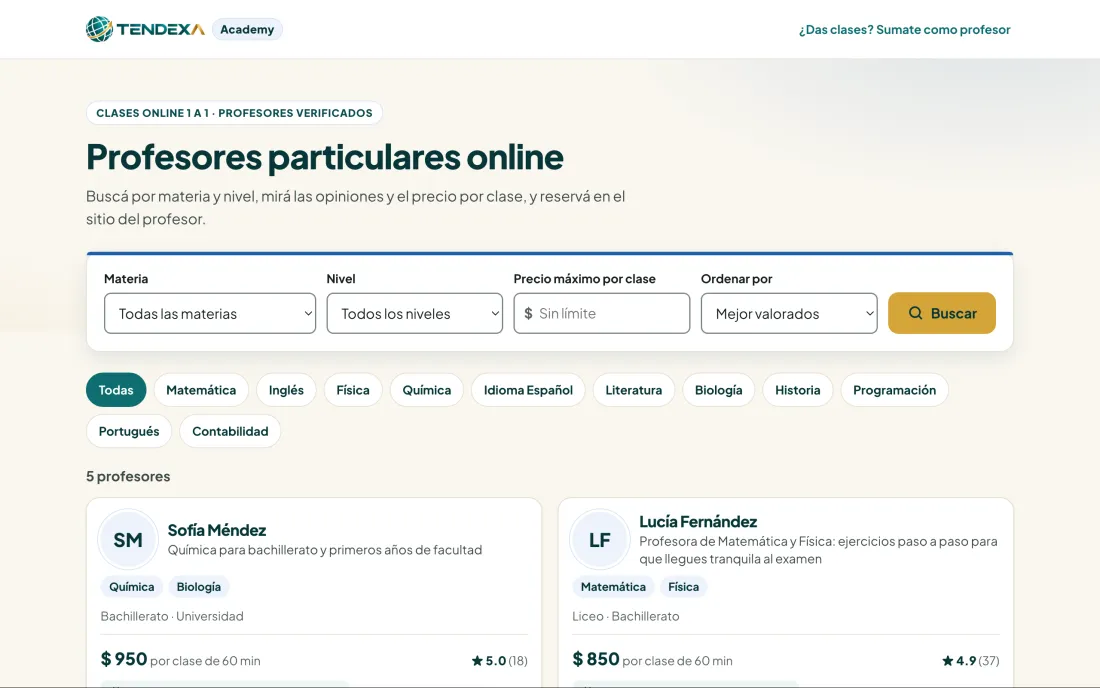Viewport: 1100px width, 688px height.
Task: Select the Programación chip
Action: coord(894,390)
